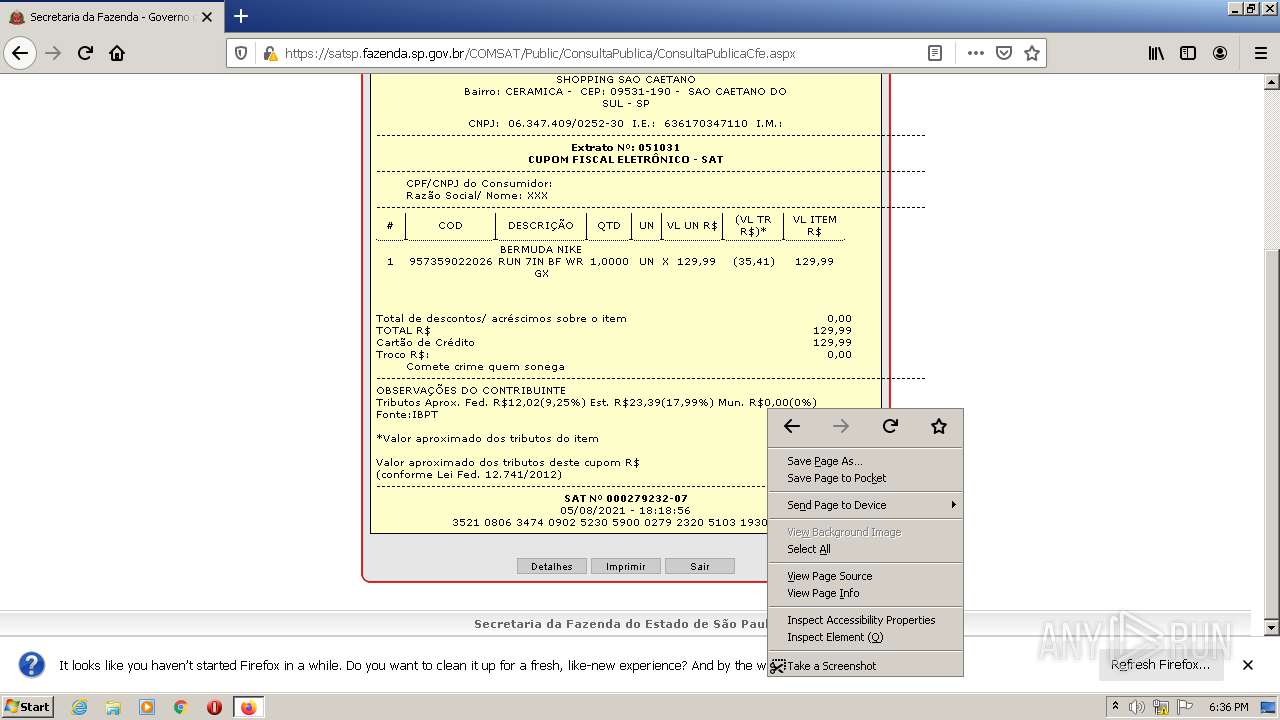Viewport: 1280px width, 720px height.
Task: Close the Secretaria da Fazenda tab
Action: [x=207, y=17]
